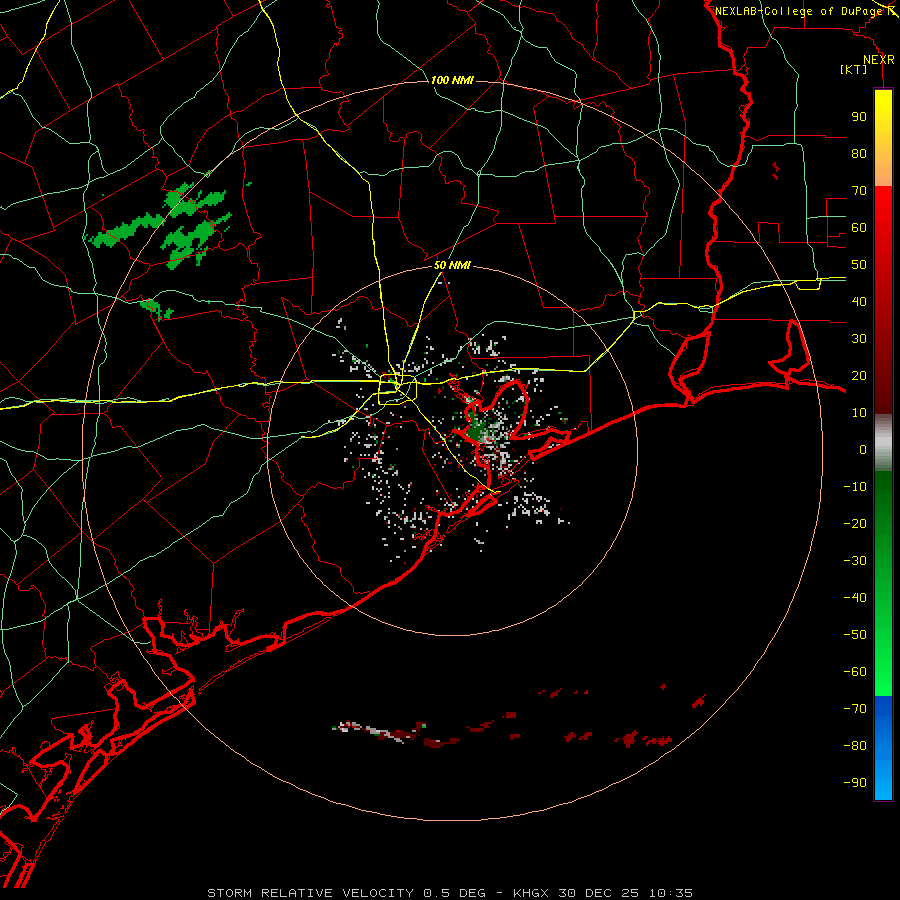Click the -10 knot scale label

pos(855,487)
